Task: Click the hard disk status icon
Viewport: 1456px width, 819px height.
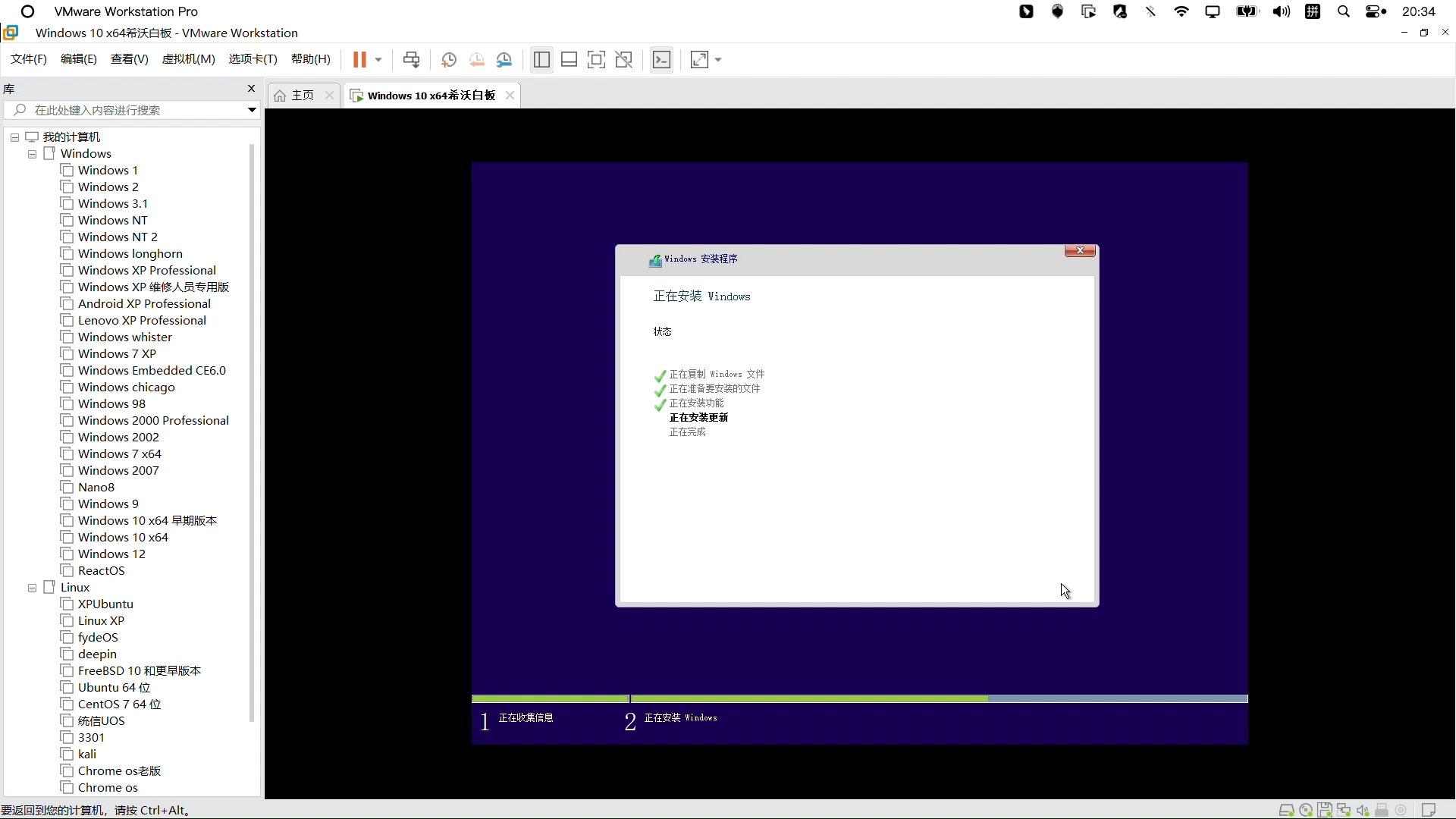Action: point(1286,811)
